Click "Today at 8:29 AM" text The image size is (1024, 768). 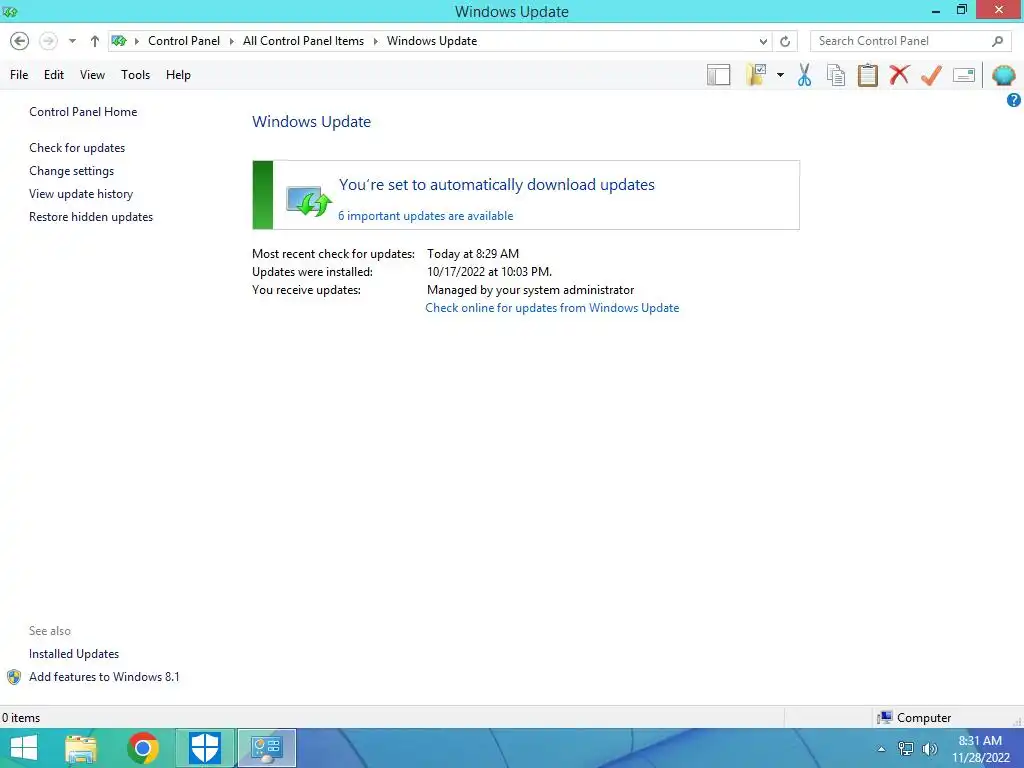click(x=473, y=253)
